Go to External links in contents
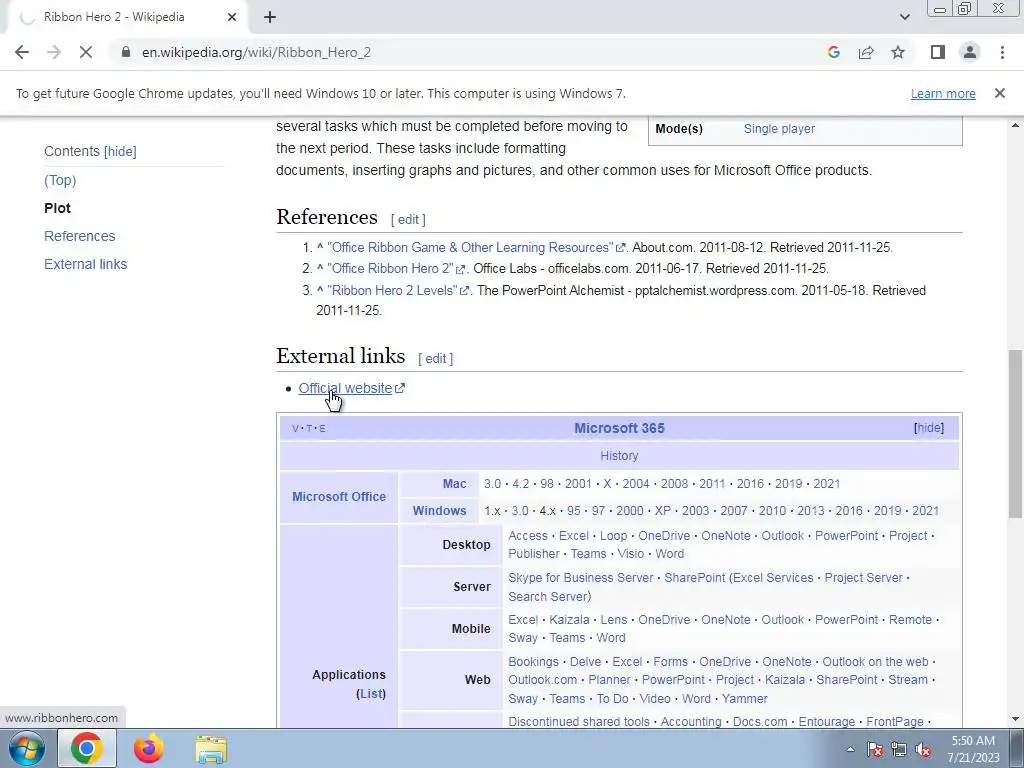 86,264
